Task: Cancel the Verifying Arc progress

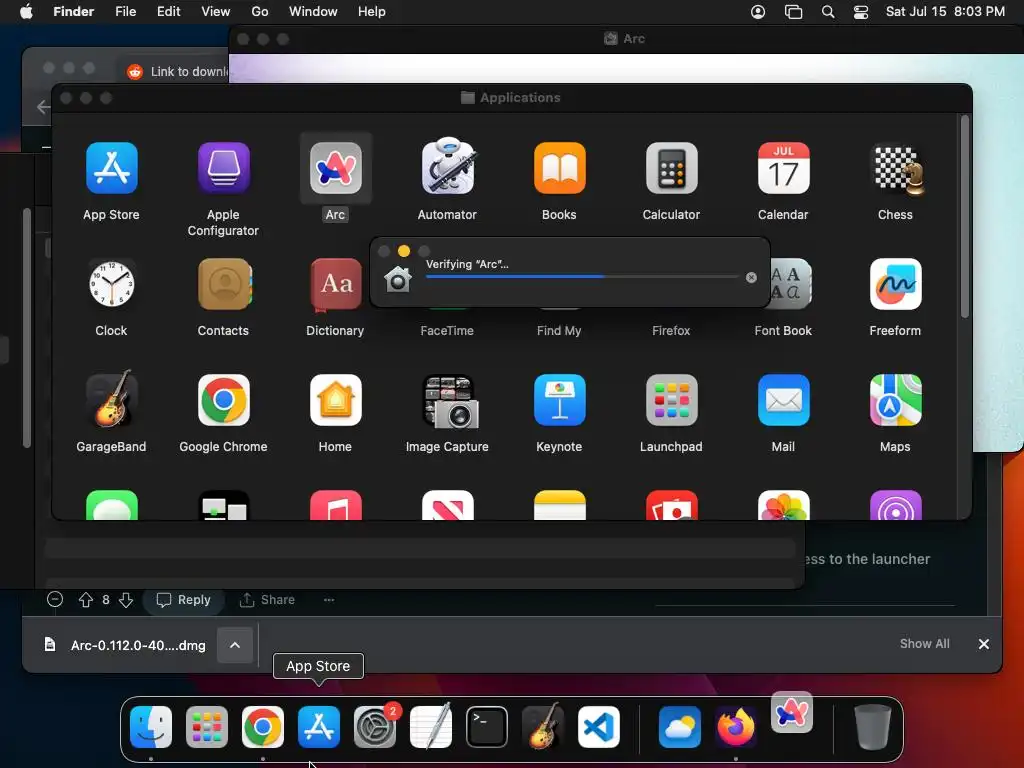Action: [x=751, y=278]
